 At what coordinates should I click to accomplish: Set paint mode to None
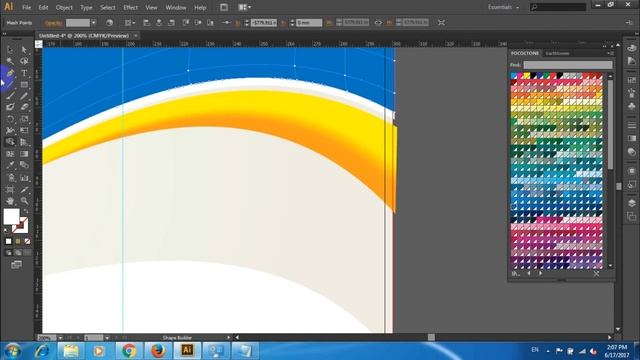(27, 241)
